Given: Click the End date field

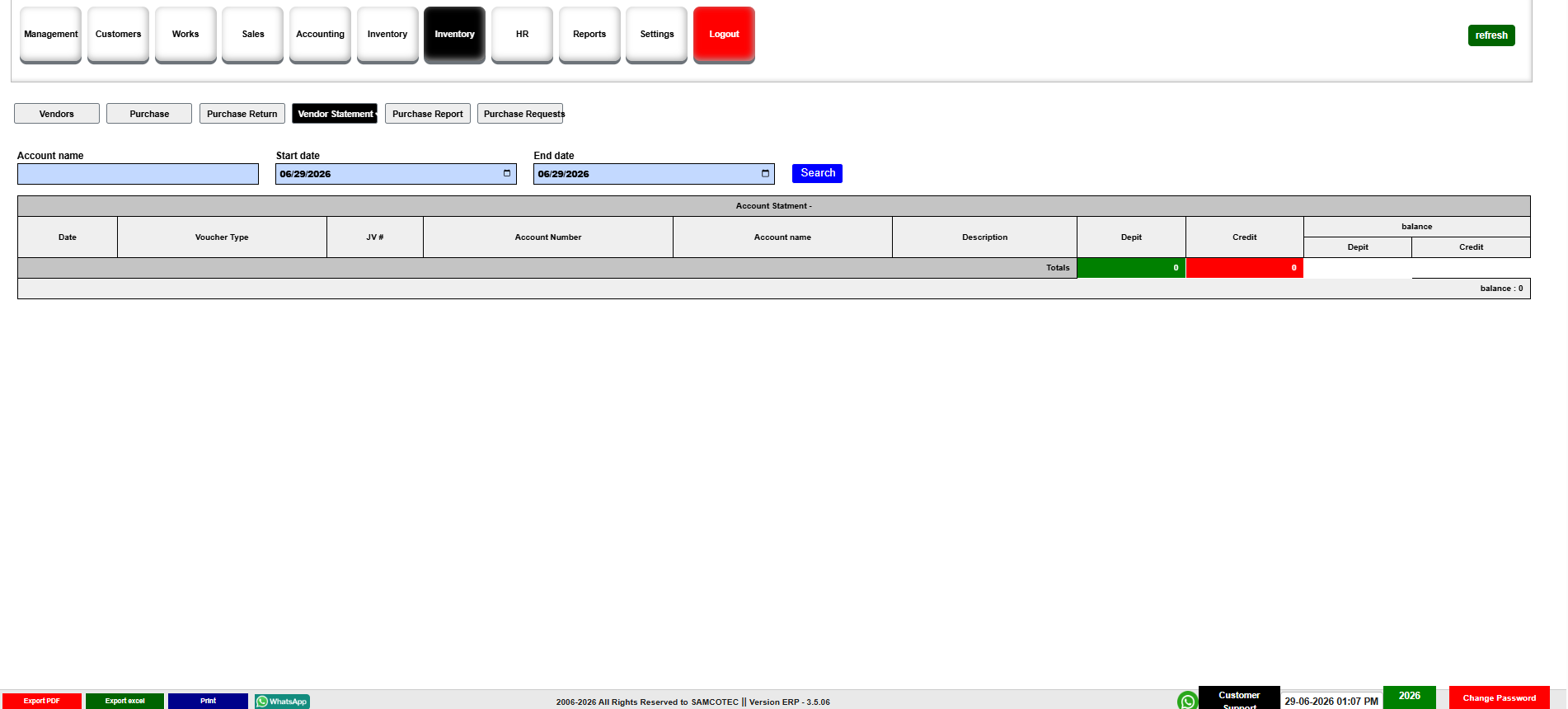Looking at the screenshot, I should [x=654, y=174].
